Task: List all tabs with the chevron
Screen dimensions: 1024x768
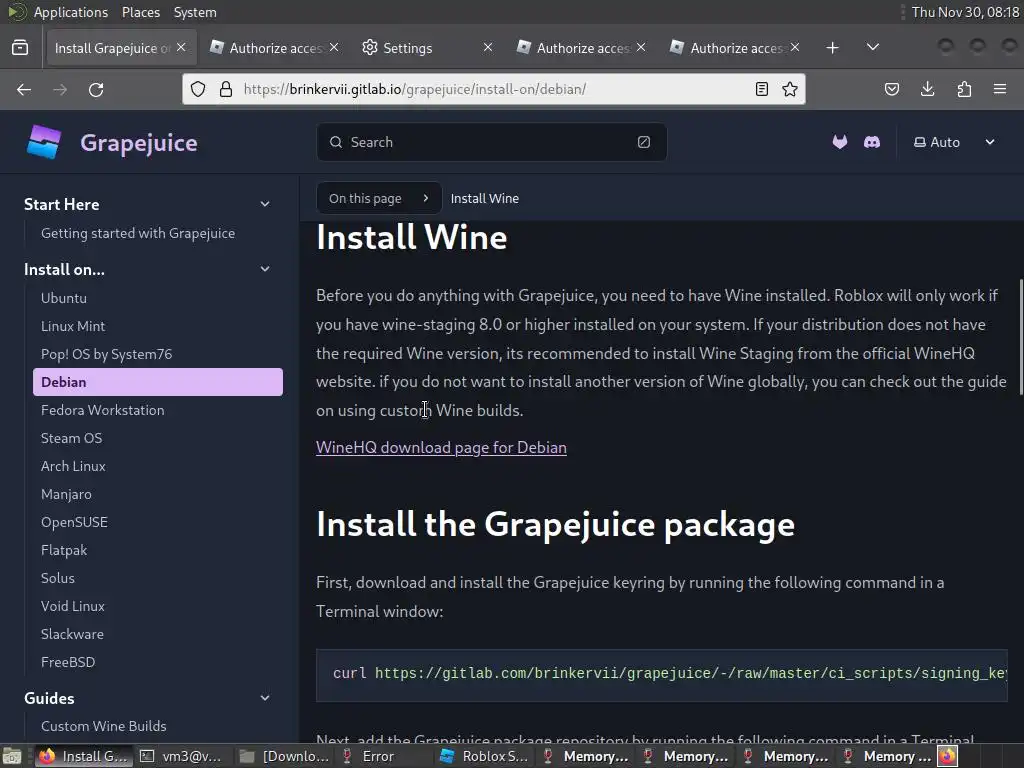Action: click(x=872, y=48)
